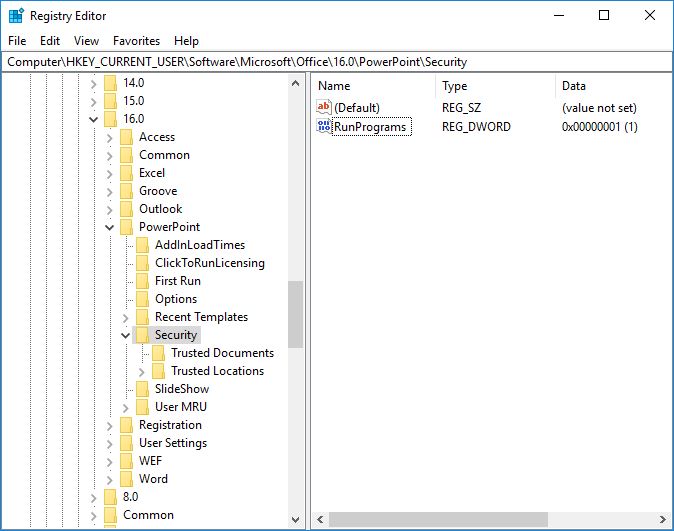This screenshot has width=674, height=531.
Task: Click the User MRU folder icon
Action: click(142, 407)
